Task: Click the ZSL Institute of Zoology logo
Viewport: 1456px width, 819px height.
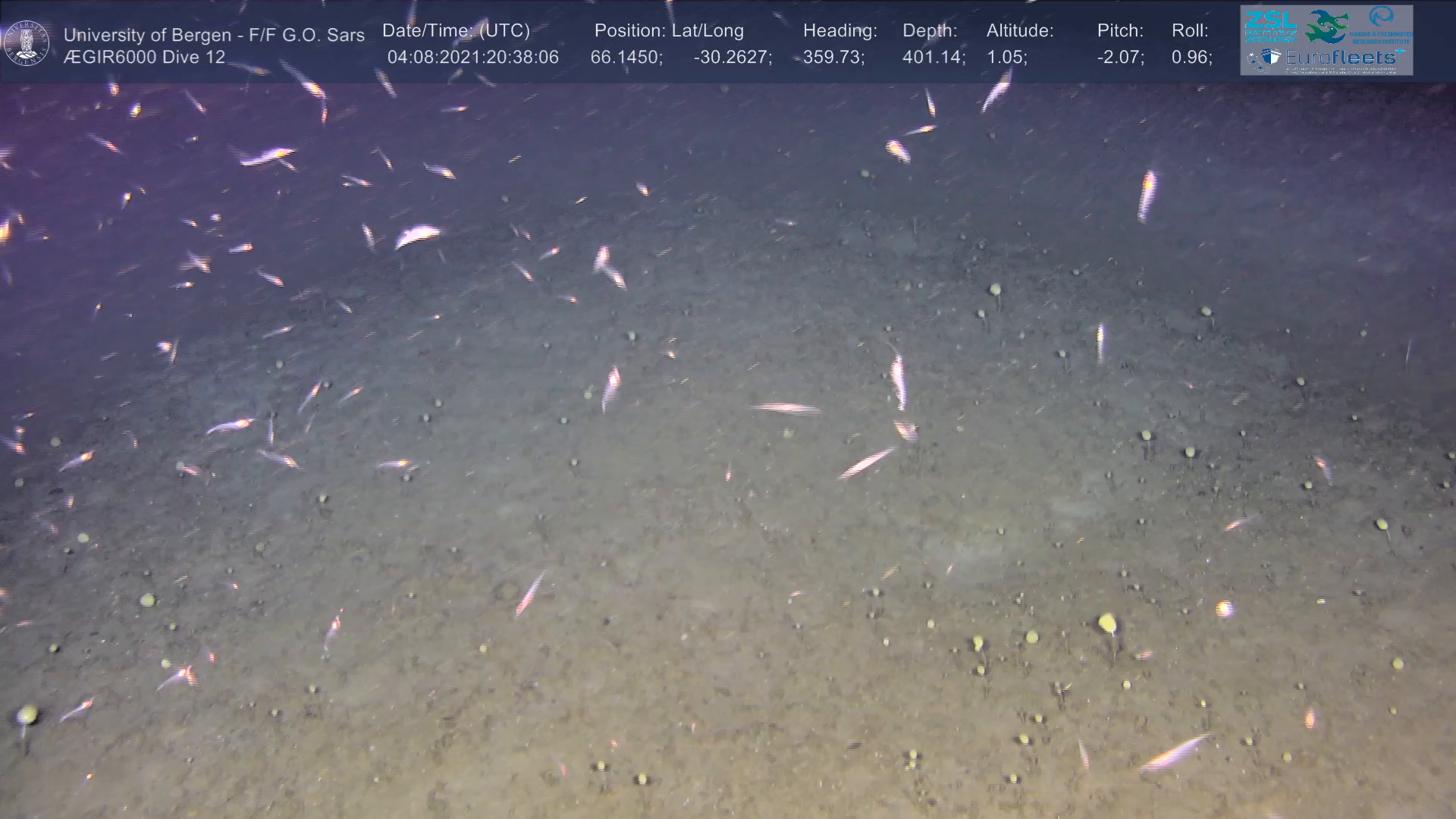Action: click(1270, 26)
